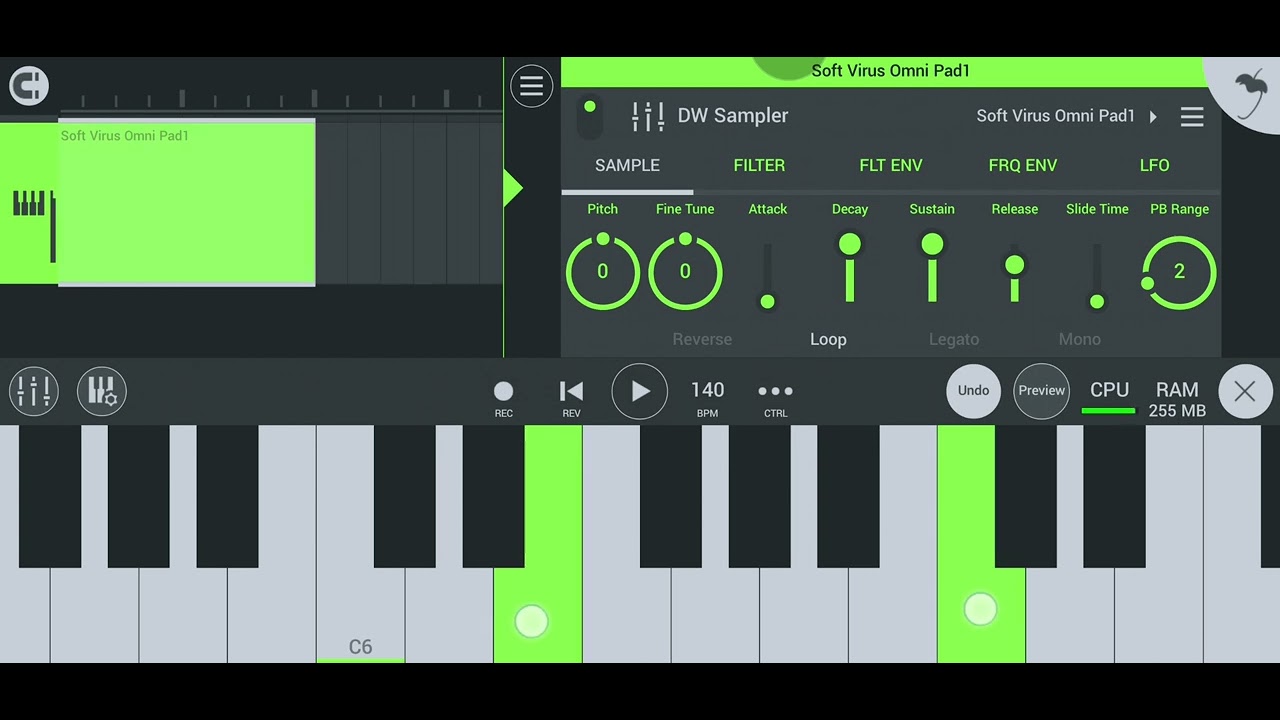Viewport: 1280px width, 720px height.
Task: Open the DW Sampler options menu
Action: (1191, 117)
